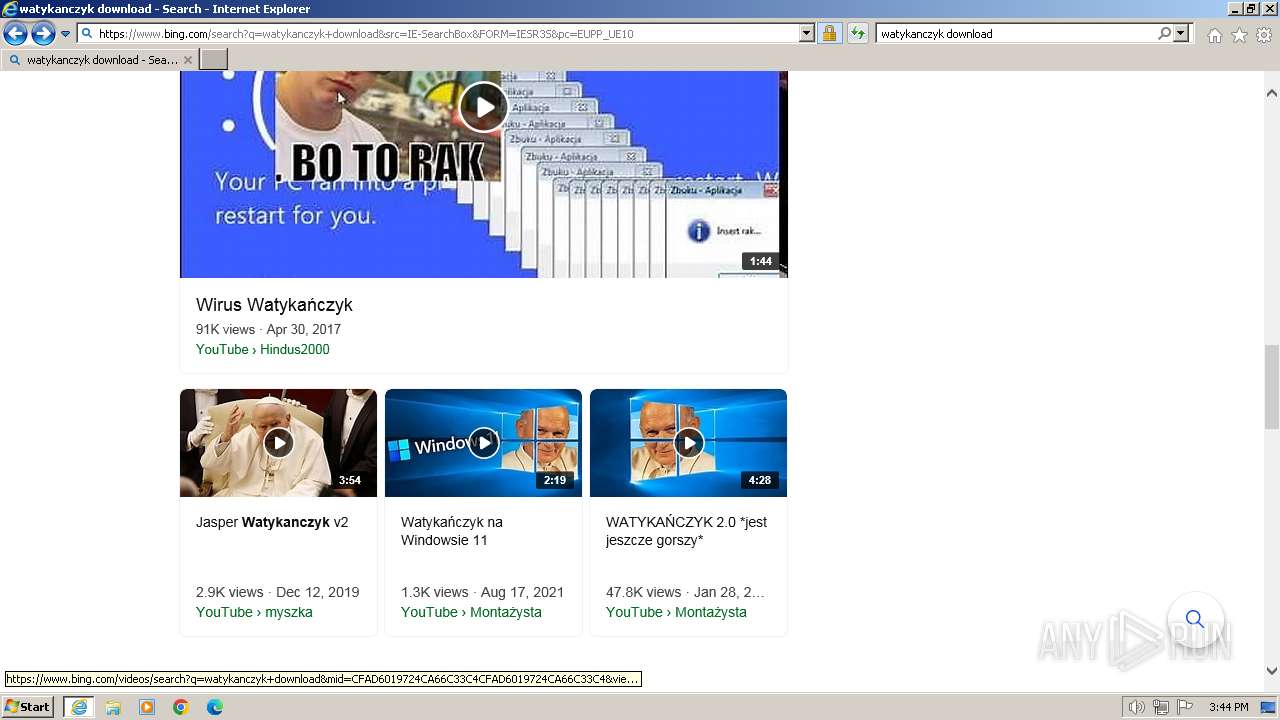Click the page scrollbar down arrow

[1272, 671]
